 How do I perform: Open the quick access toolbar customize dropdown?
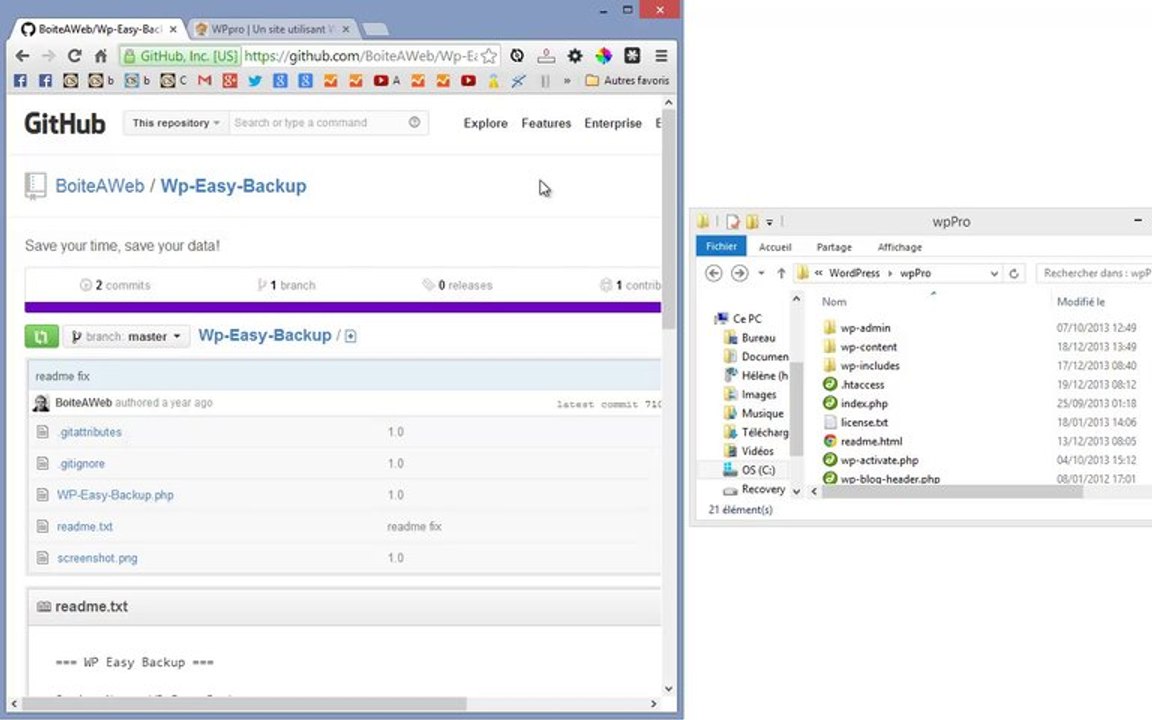click(769, 221)
